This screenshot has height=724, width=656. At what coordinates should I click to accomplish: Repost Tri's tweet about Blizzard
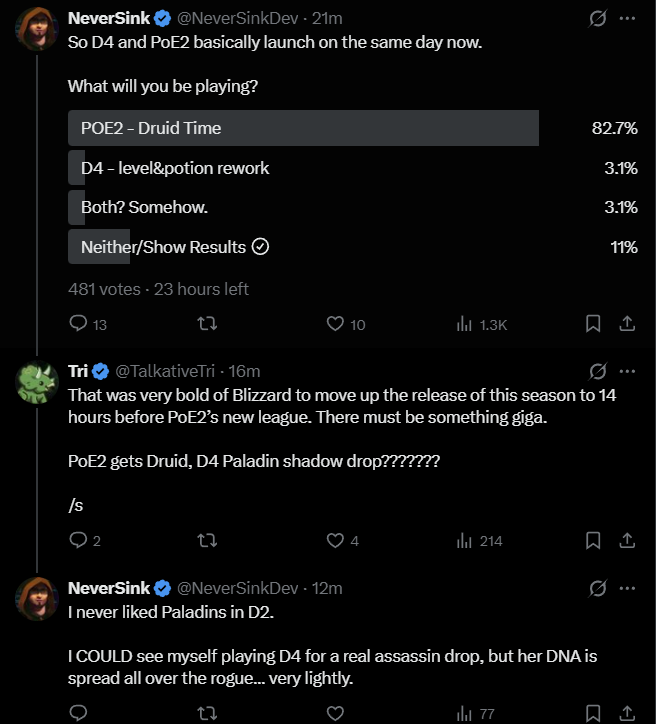[x=207, y=541]
